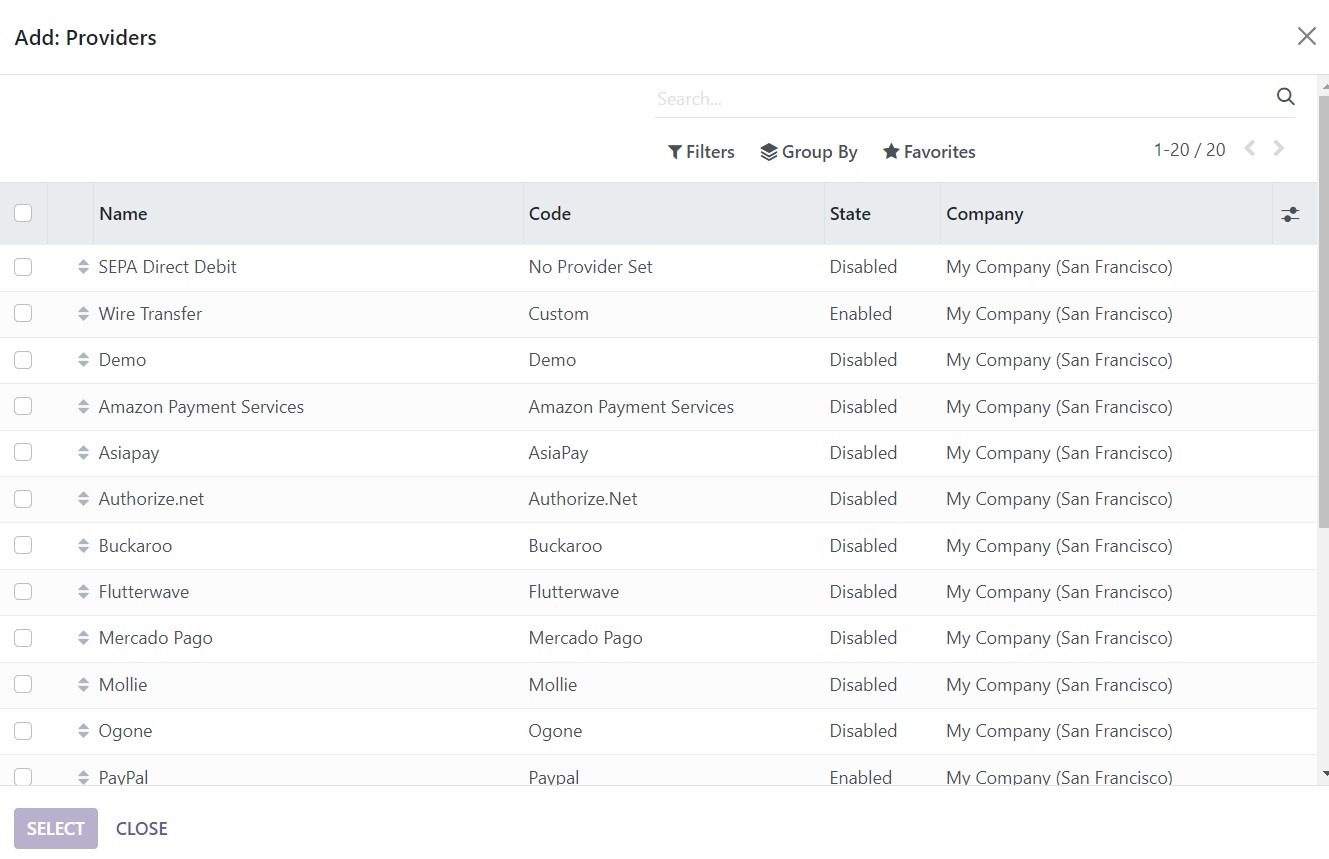Click the Disabled state for Mollie
This screenshot has height=859, width=1329.
click(x=863, y=685)
